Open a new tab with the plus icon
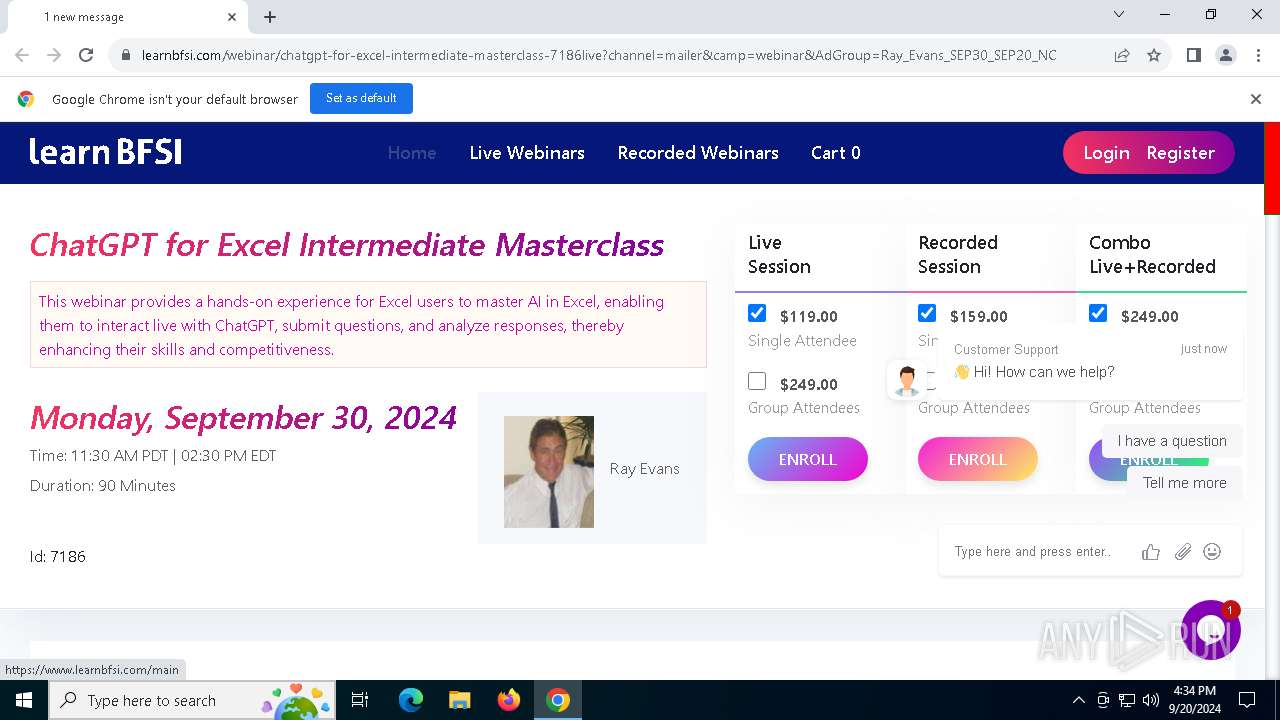Image resolution: width=1280 pixels, height=720 pixels. click(x=270, y=17)
